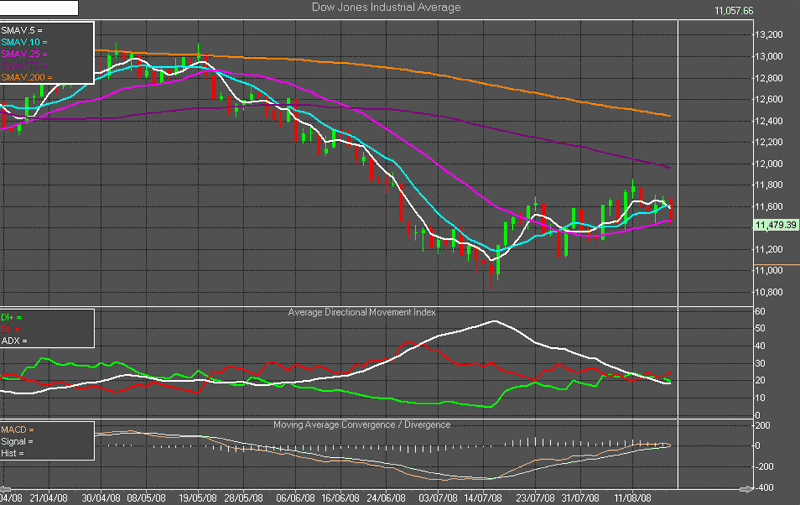The width and height of the screenshot is (800, 505).
Task: Click the ADX legend entry
Action: [x=14, y=341]
